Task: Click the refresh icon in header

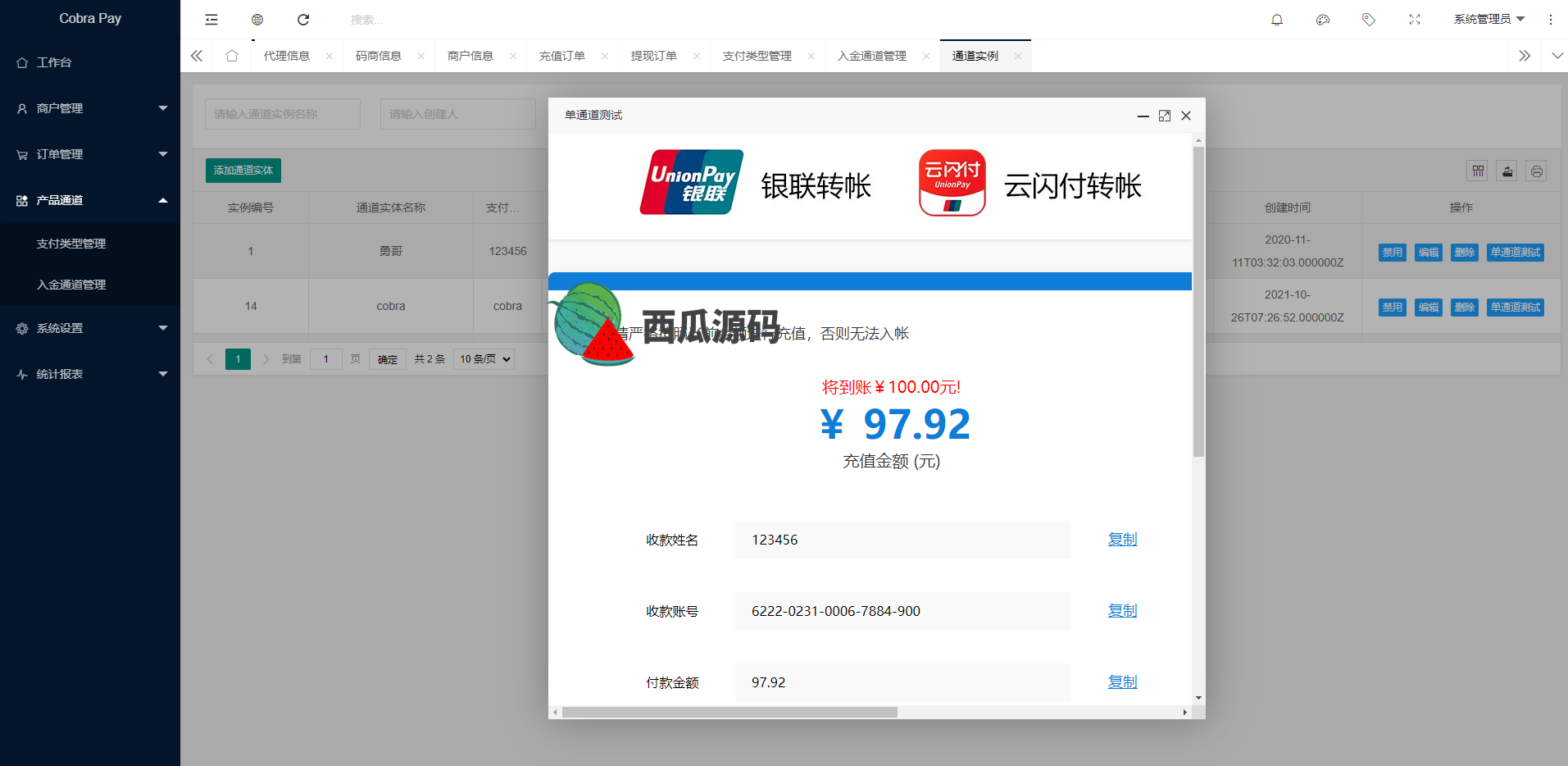Action: pos(303,20)
